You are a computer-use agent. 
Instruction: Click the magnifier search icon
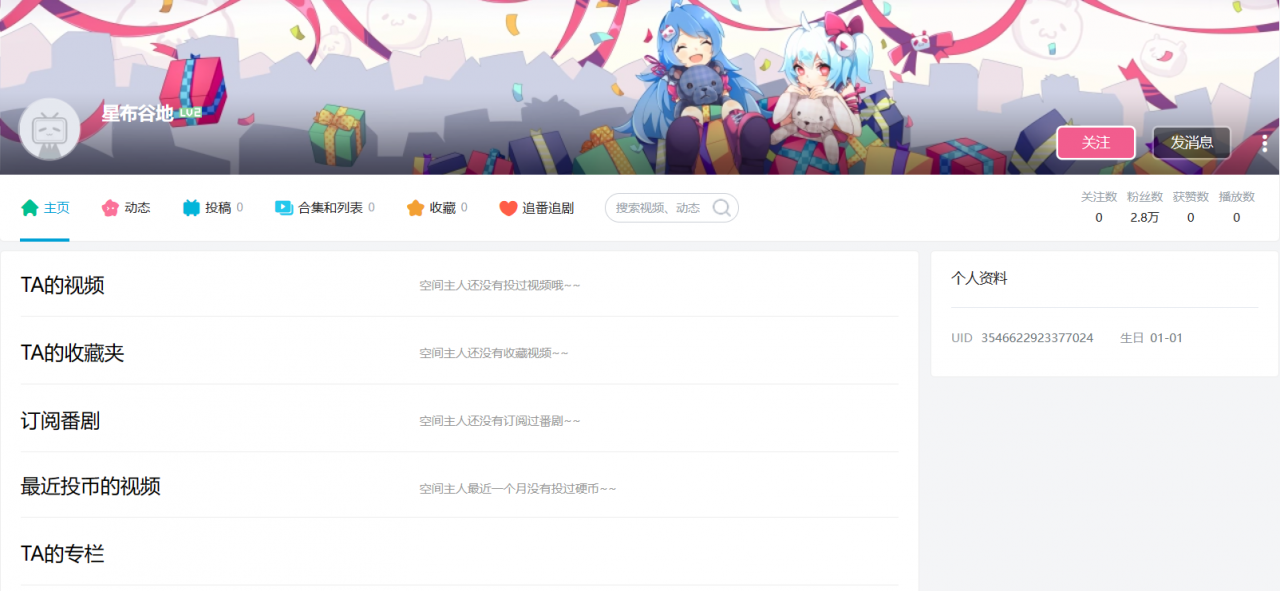721,208
